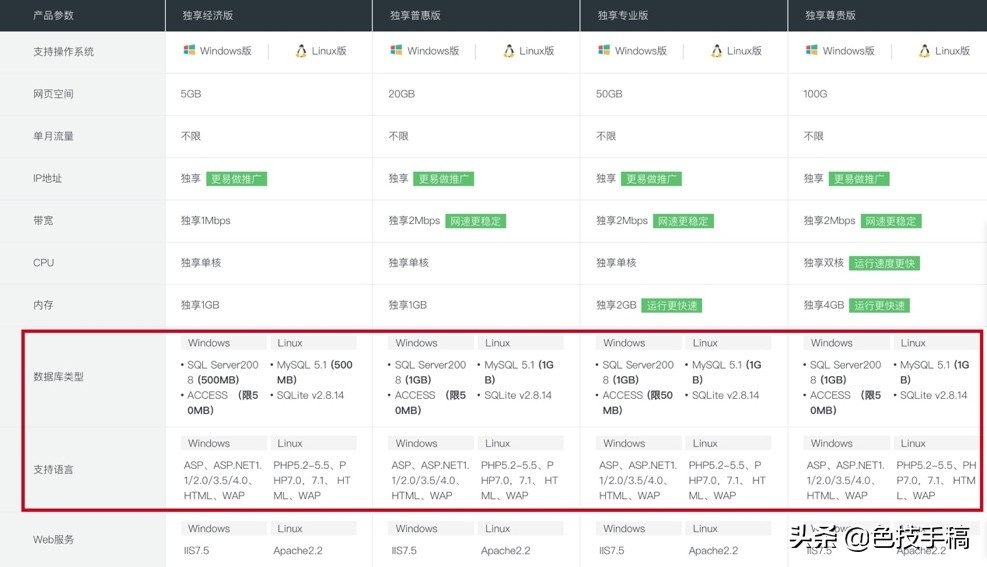Click the CPU row label
The width and height of the screenshot is (987, 567).
[x=43, y=262]
